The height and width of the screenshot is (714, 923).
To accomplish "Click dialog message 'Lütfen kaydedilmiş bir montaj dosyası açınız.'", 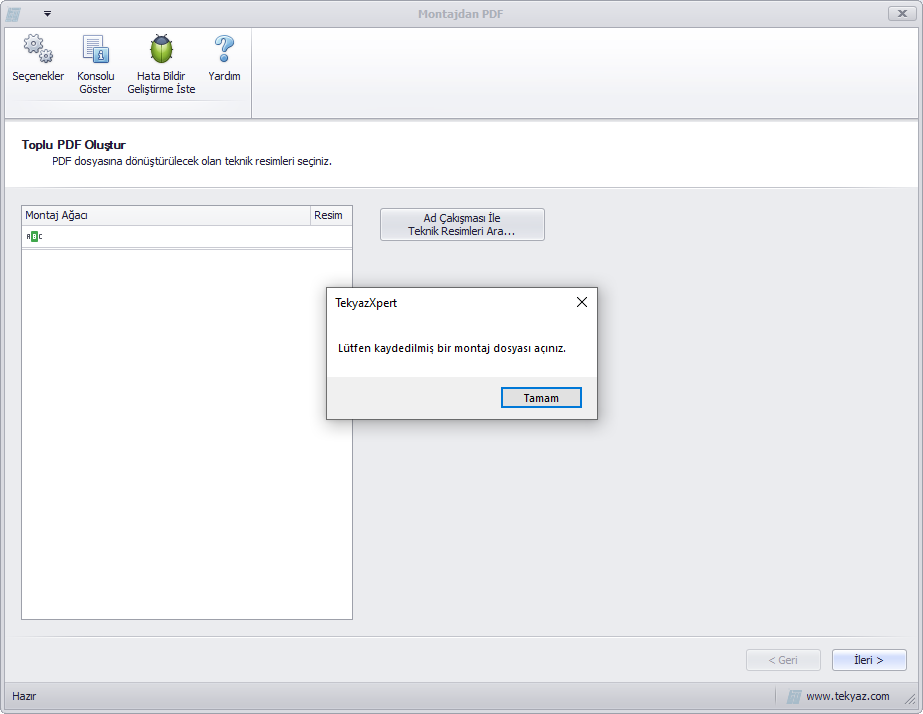I will [x=451, y=348].
